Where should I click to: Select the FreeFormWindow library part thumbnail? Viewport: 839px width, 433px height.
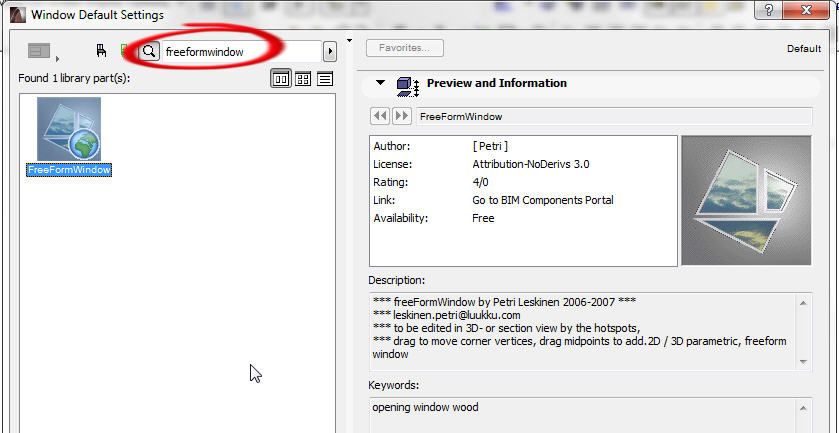(69, 129)
